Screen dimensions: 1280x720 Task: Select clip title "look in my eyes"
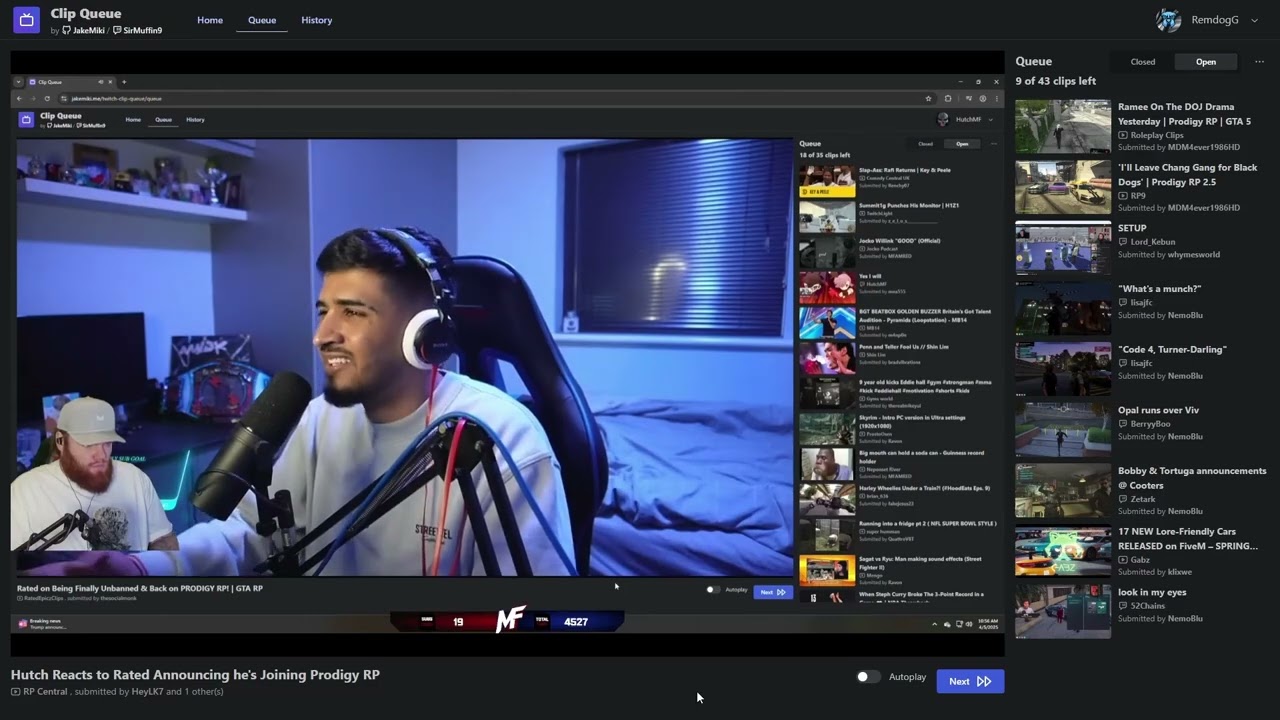pos(1152,592)
